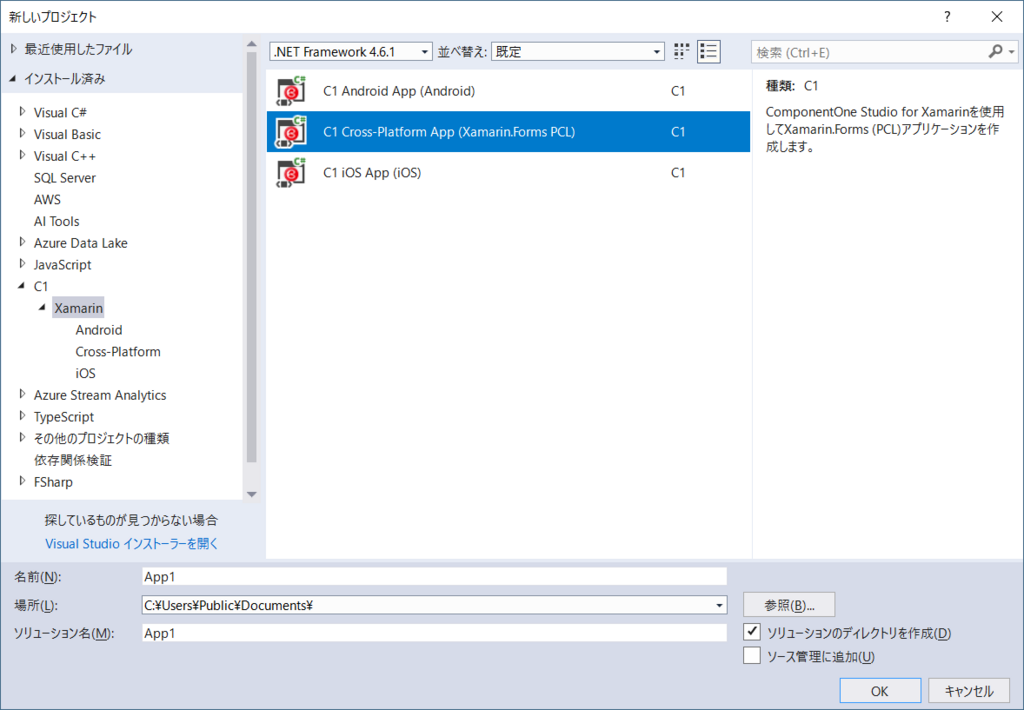Expand the Azure Stream Analytics node

tap(23, 394)
